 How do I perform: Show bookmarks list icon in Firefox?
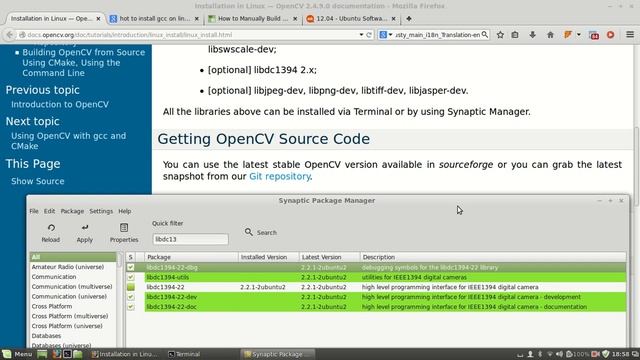[x=515, y=35]
